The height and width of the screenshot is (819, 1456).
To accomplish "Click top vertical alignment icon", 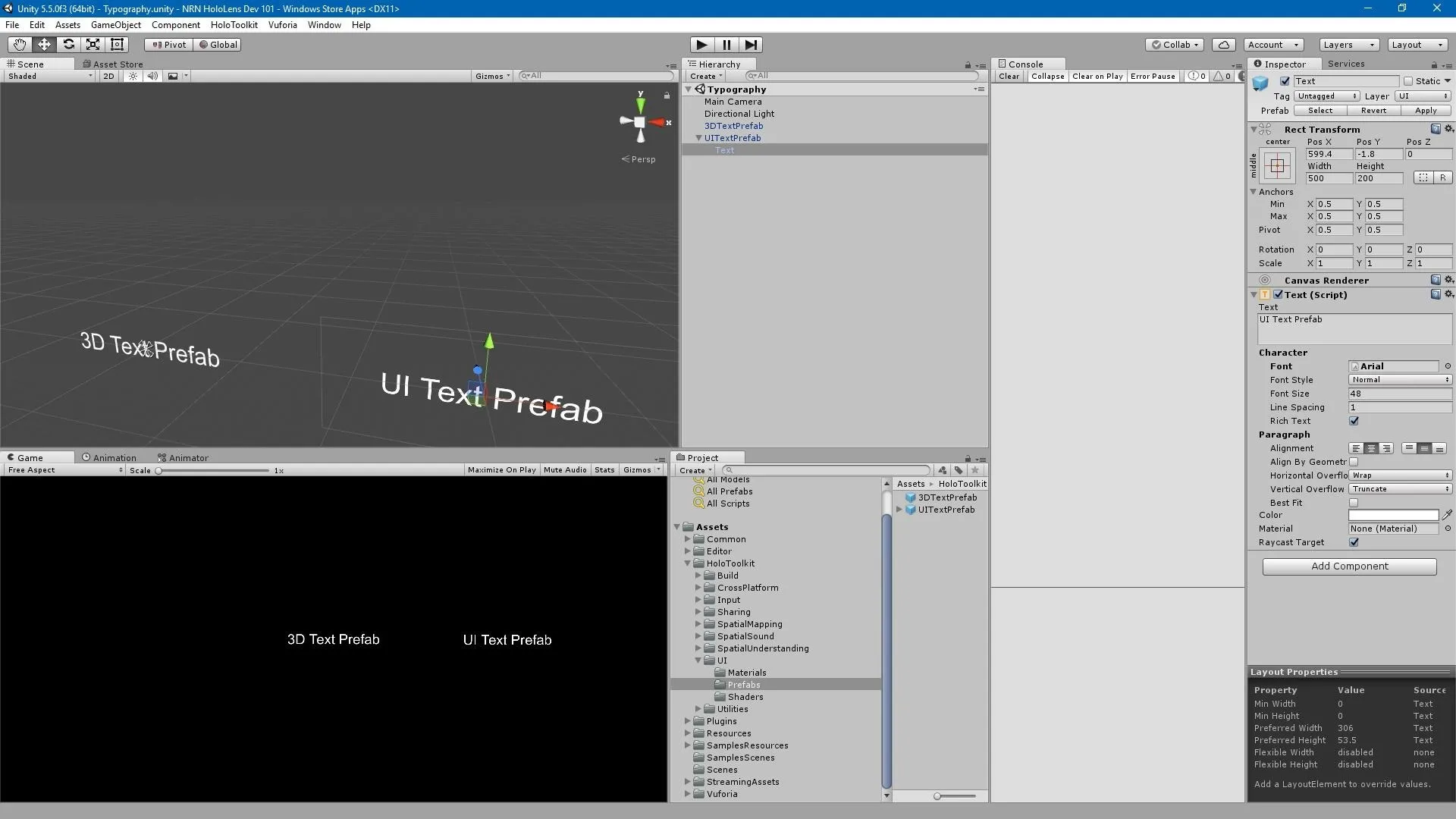I will [1409, 448].
